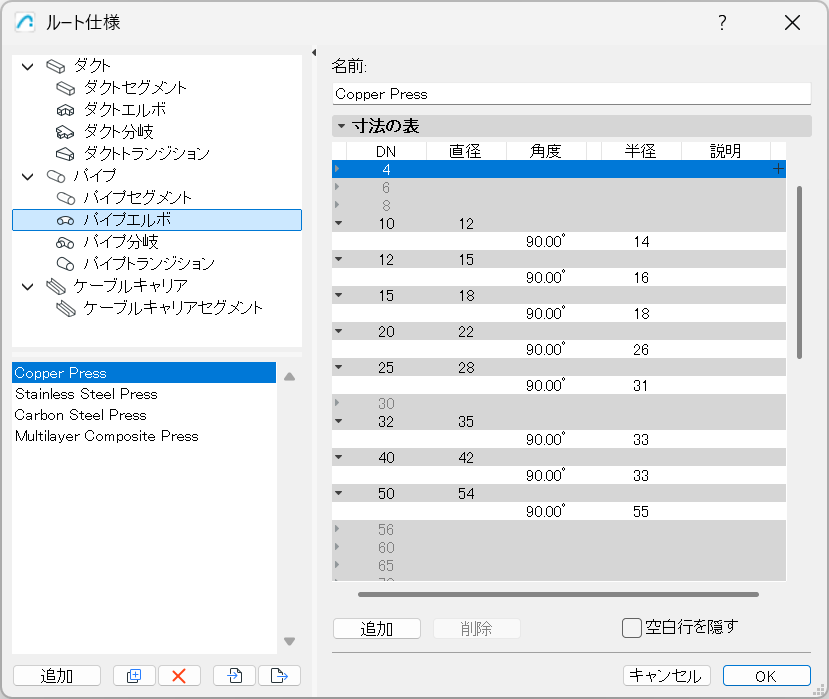Click 追加 button below dimension table
This screenshot has height=699, width=829.
(377, 628)
